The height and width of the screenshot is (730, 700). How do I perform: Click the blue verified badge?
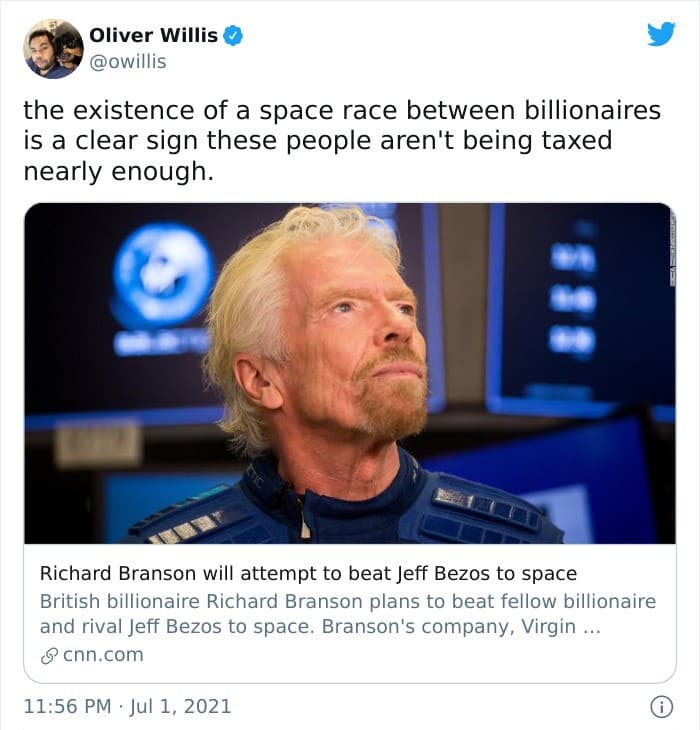233,36
